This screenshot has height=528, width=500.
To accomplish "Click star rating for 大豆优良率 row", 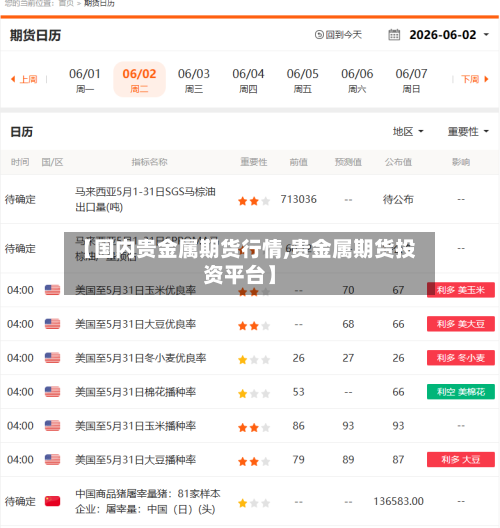I will point(254,326).
